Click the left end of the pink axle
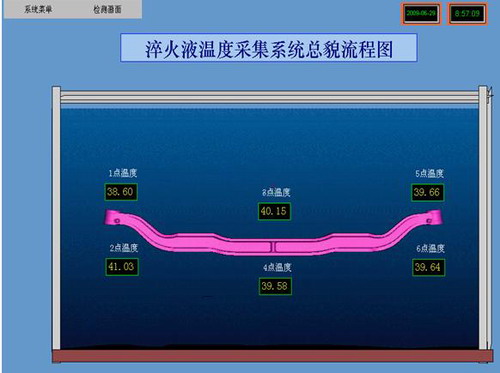This screenshot has width=500, height=373. click(x=113, y=217)
